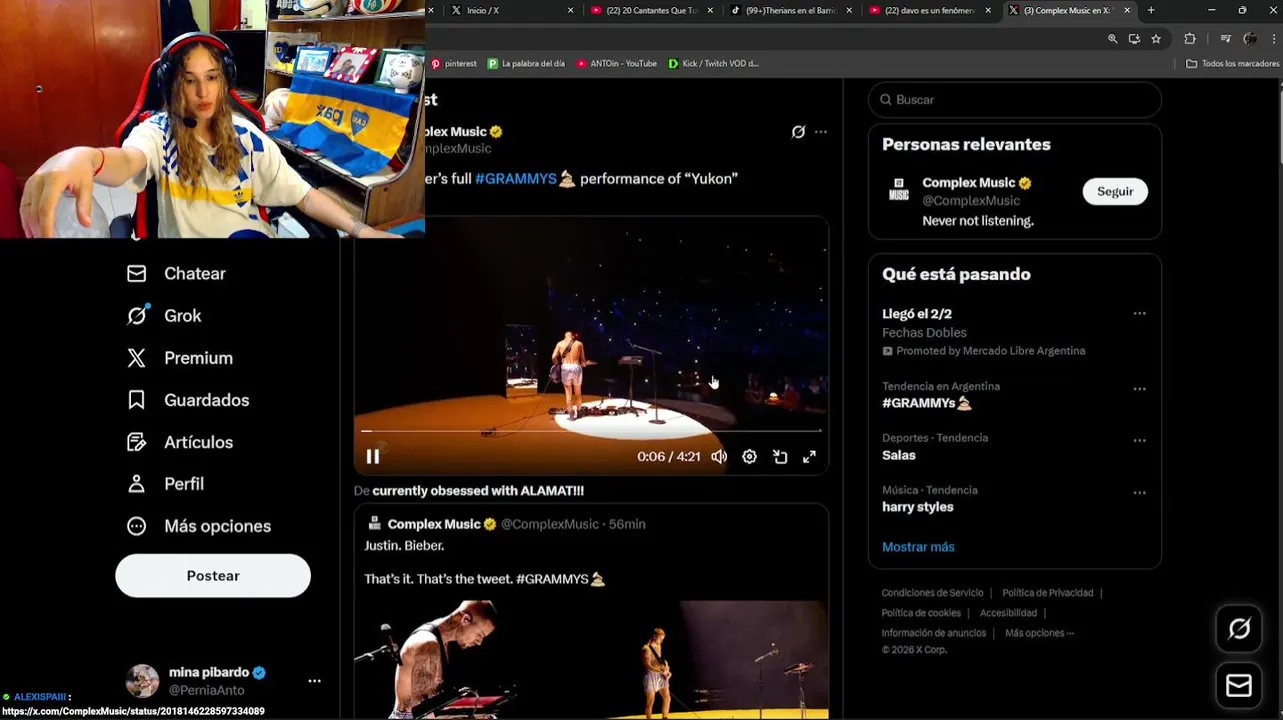Open the Premium page
1283x720 pixels.
tap(180, 358)
